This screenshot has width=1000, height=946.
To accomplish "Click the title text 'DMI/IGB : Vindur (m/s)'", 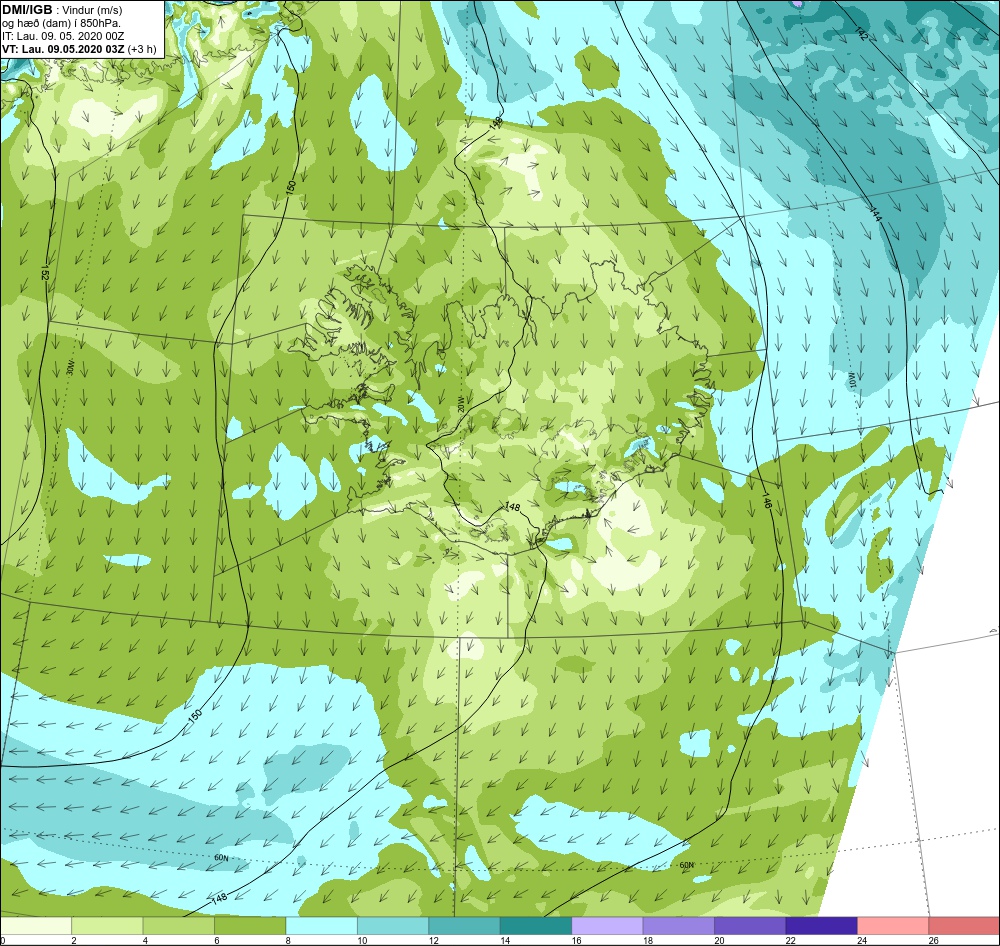I will (x=62, y=10).
